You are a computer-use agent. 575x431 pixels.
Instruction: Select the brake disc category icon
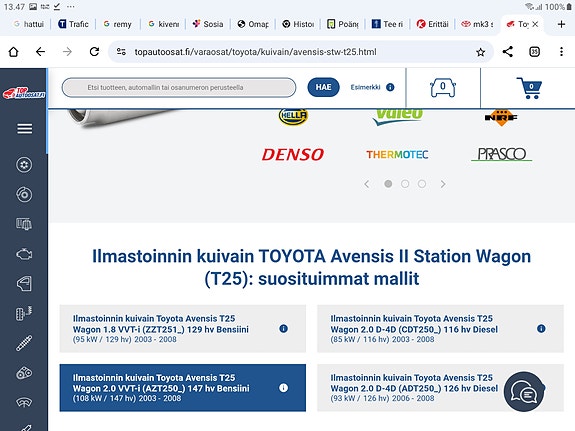[x=24, y=194]
